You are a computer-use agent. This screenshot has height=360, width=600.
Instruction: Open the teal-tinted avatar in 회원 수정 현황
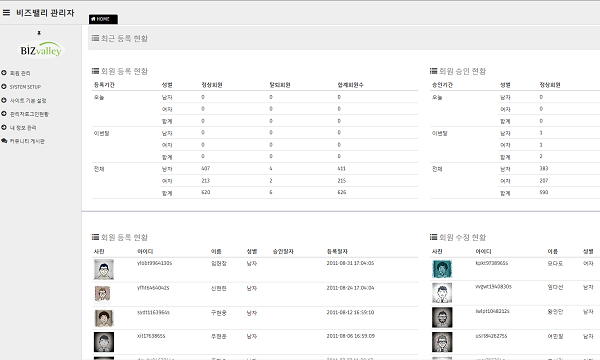pos(442,269)
